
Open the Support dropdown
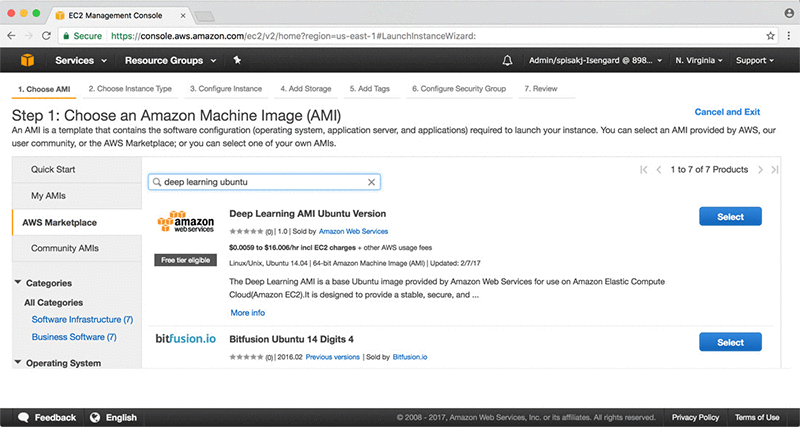[754, 60]
